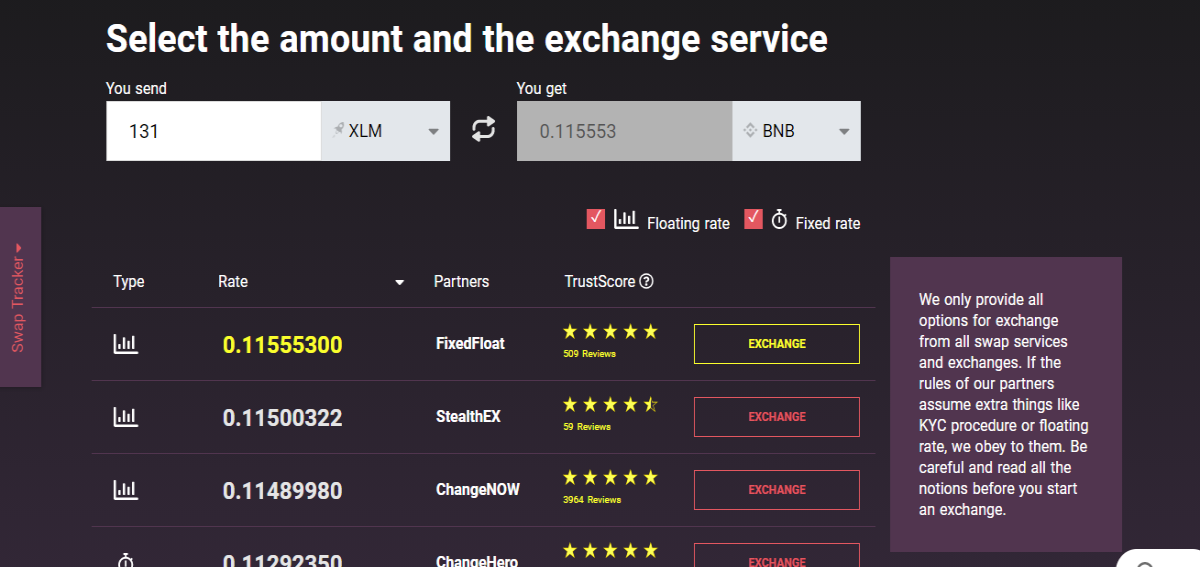Image resolution: width=1200 pixels, height=567 pixels.
Task: Click the star rating for StealthEX
Action: [x=610, y=404]
